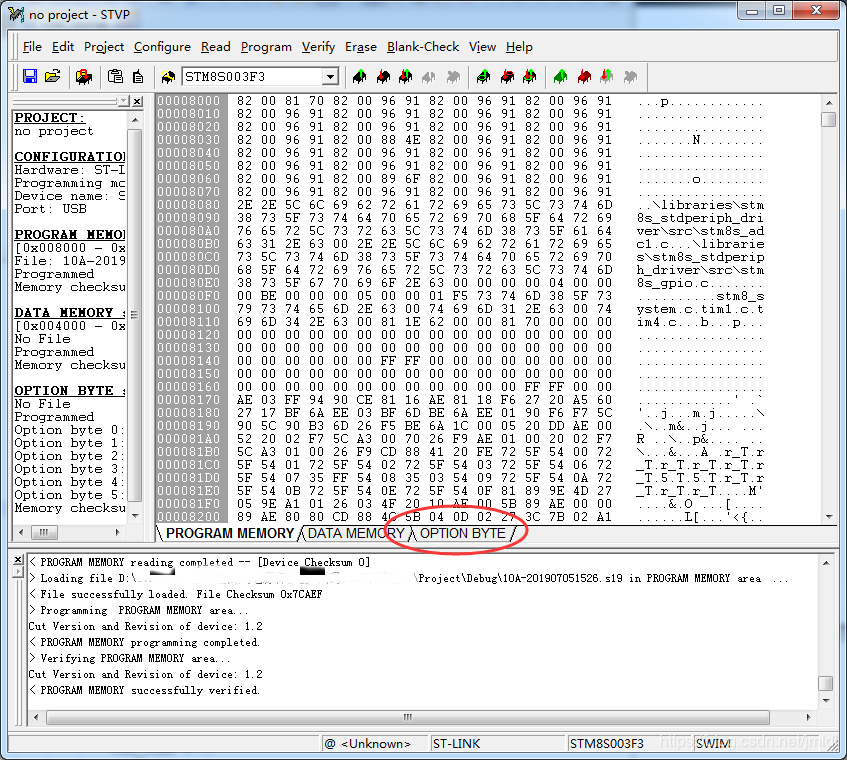Click the small arrow button atop side panel
The width and height of the screenshot is (847, 760).
click(x=124, y=101)
